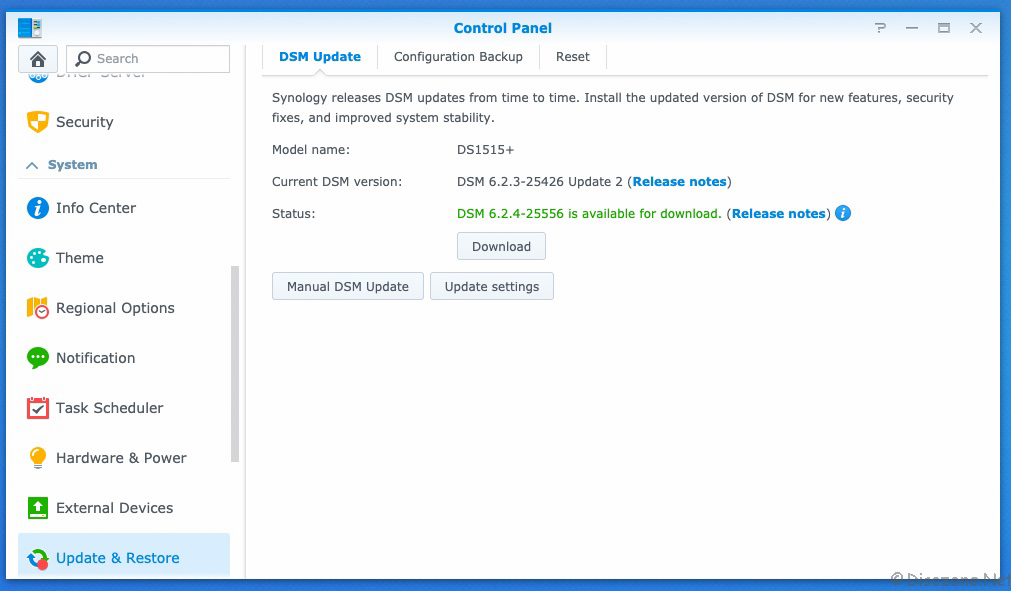This screenshot has height=591, width=1011.
Task: Open Update settings button
Action: pyautogui.click(x=492, y=286)
